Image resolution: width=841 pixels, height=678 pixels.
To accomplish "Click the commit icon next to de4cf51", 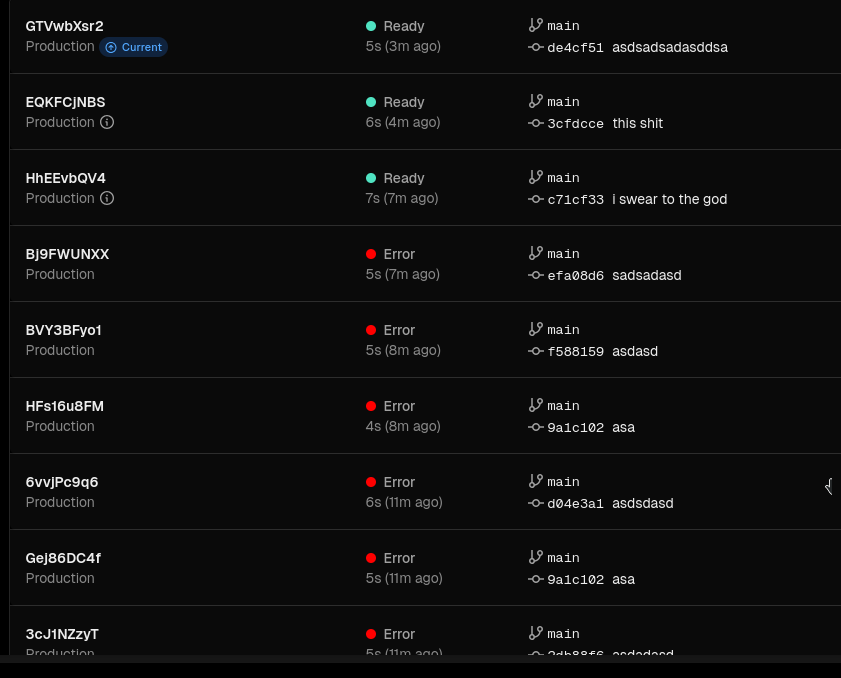I will 536,47.
